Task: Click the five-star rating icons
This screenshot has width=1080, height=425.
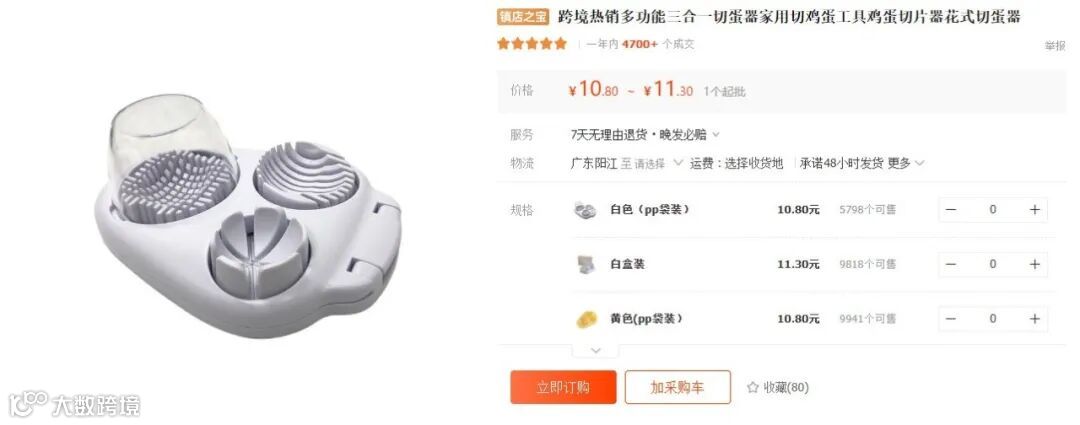Action: click(x=532, y=44)
